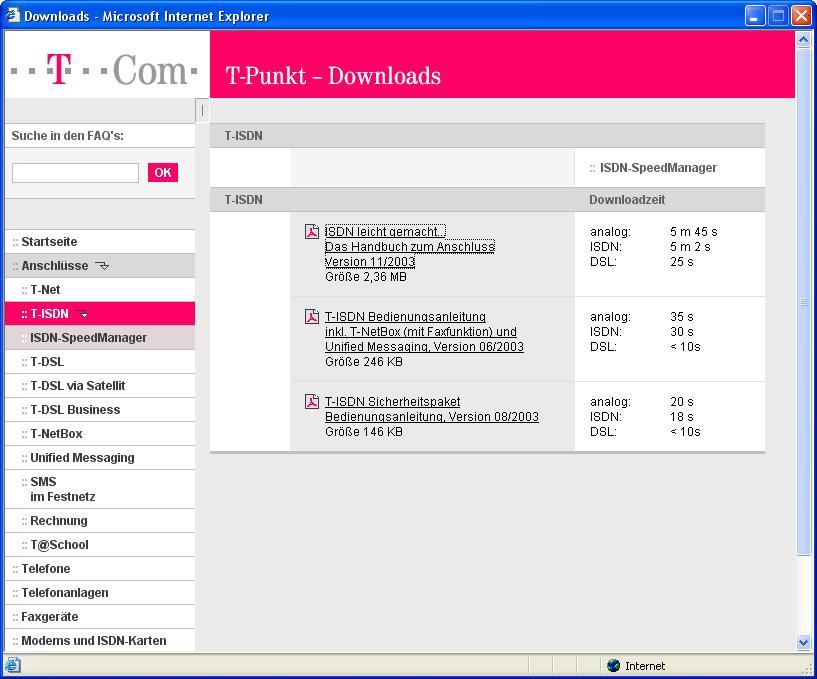Open the T@School entry
The image size is (817, 679).
coord(100,545)
